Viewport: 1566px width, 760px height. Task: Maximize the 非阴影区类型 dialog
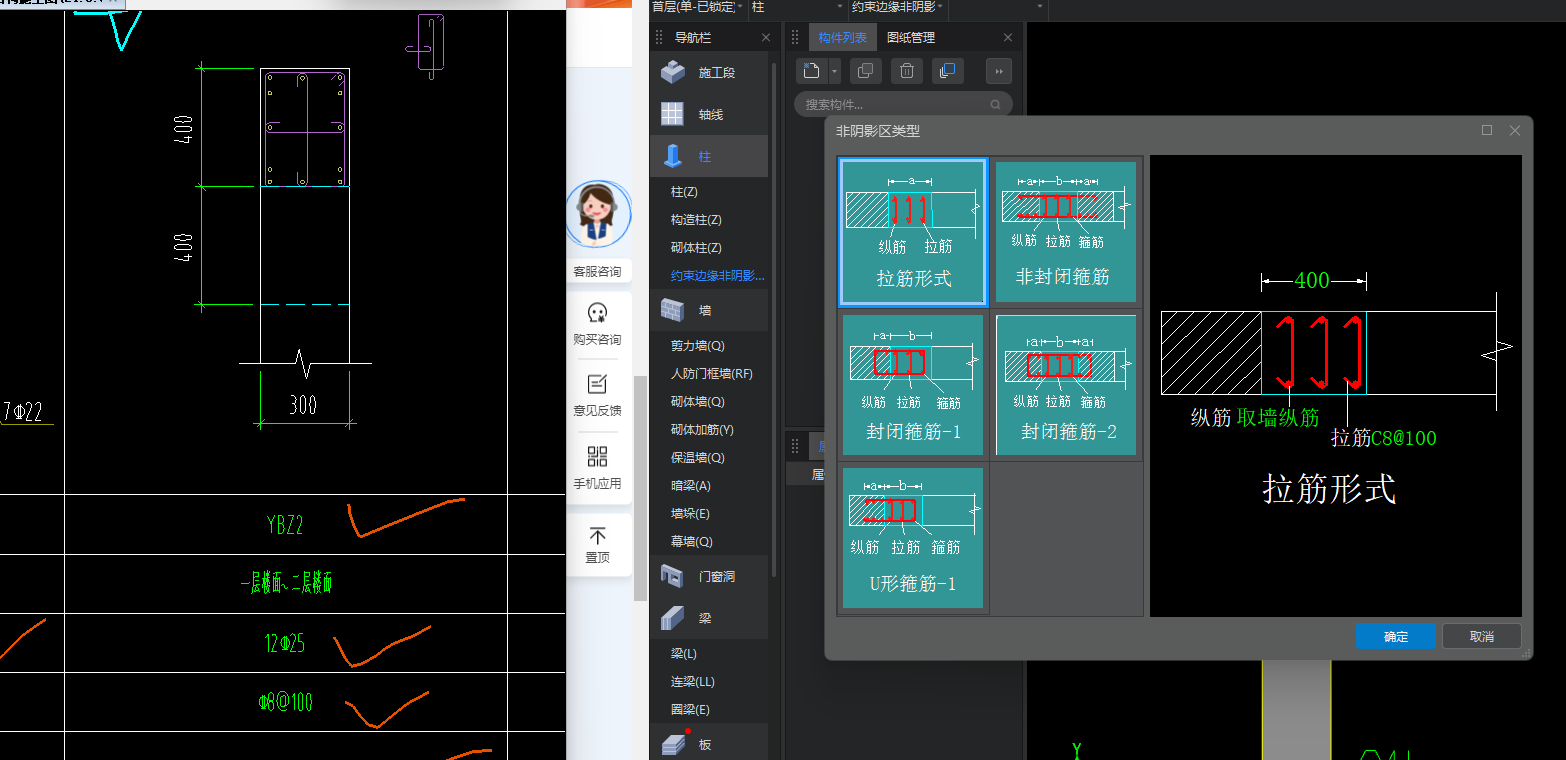(1487, 130)
